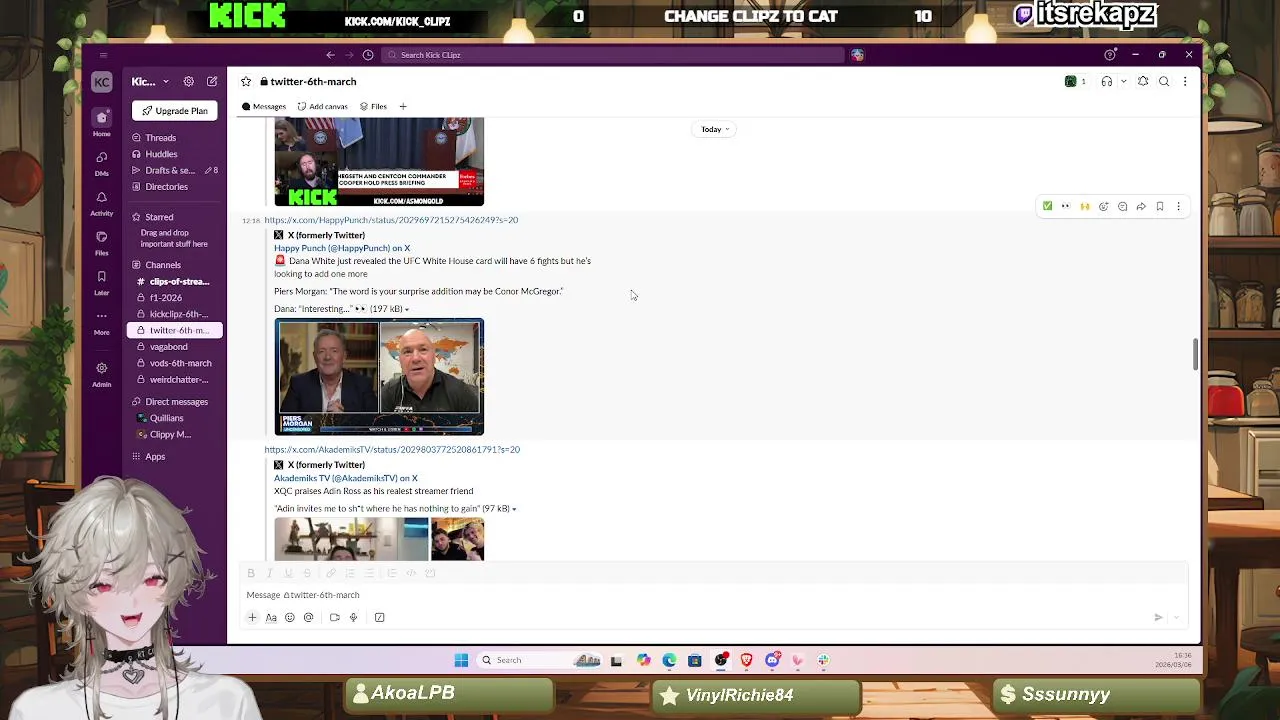Open workspace settings gear next to Kic...
1280x720 pixels.
[x=188, y=82]
